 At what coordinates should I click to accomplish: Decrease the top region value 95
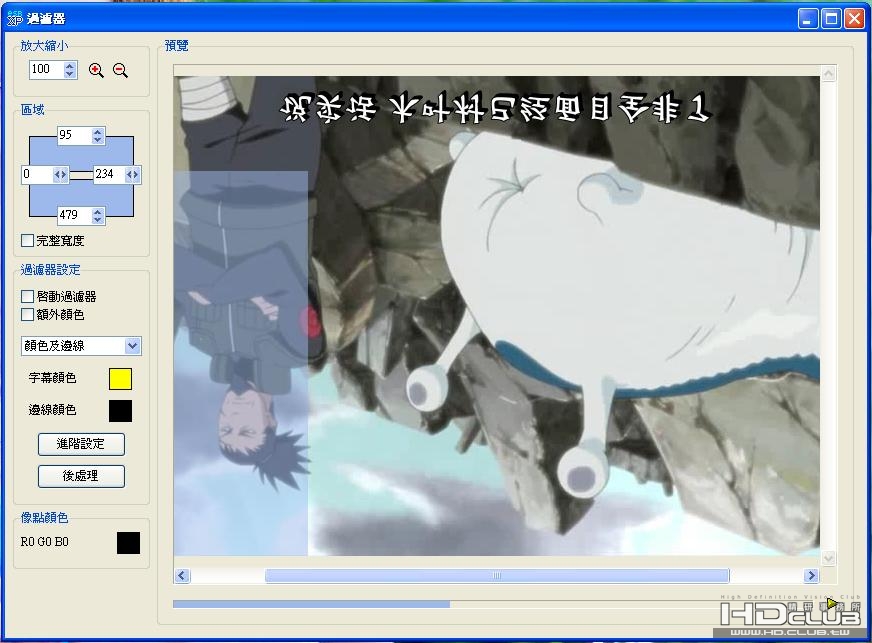98,139
